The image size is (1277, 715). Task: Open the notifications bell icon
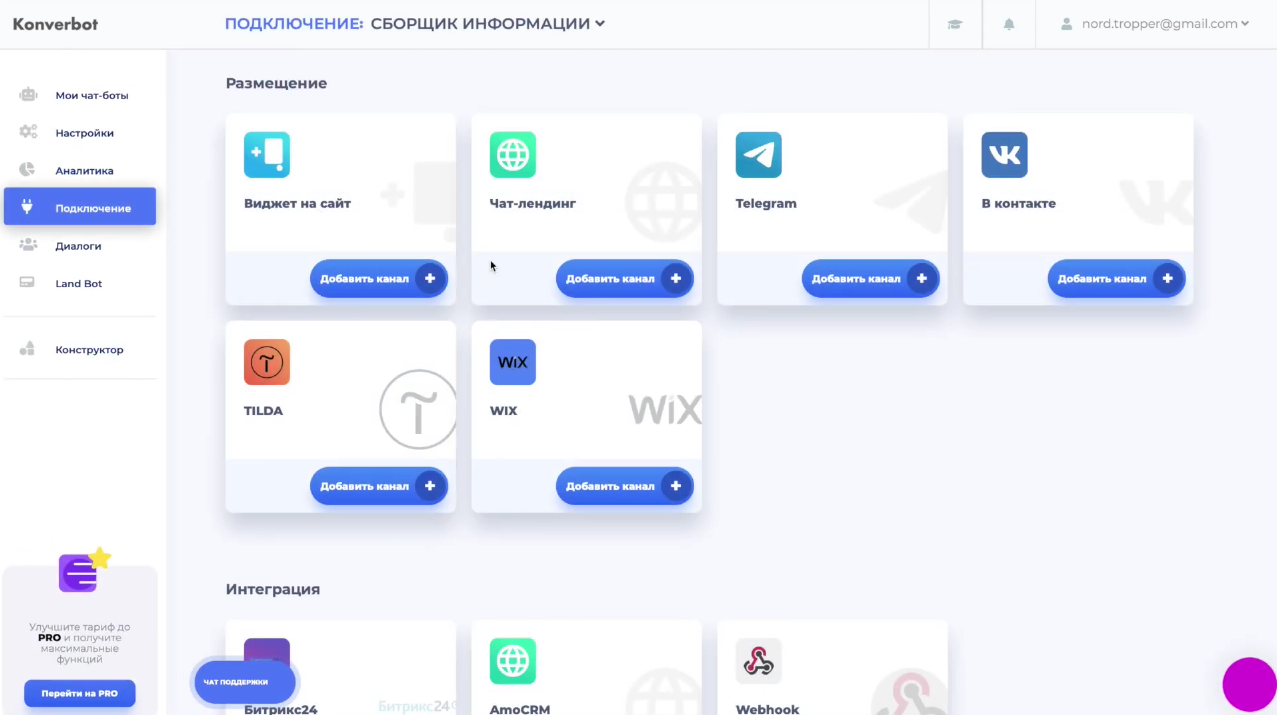1009,24
